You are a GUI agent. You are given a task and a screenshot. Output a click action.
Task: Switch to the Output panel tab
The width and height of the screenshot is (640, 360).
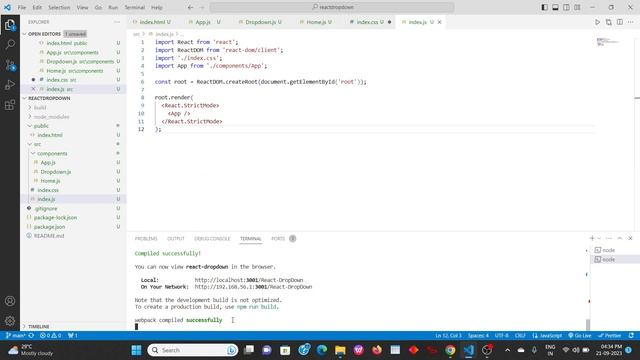pyautogui.click(x=176, y=239)
